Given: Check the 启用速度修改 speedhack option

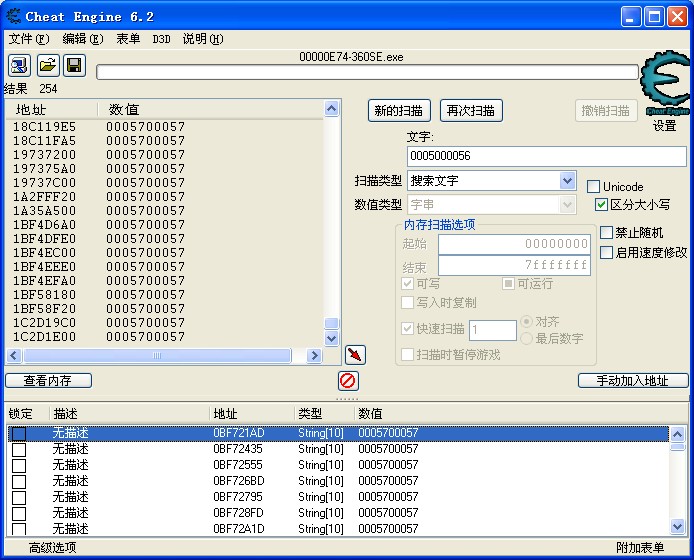Looking at the screenshot, I should coord(607,252).
